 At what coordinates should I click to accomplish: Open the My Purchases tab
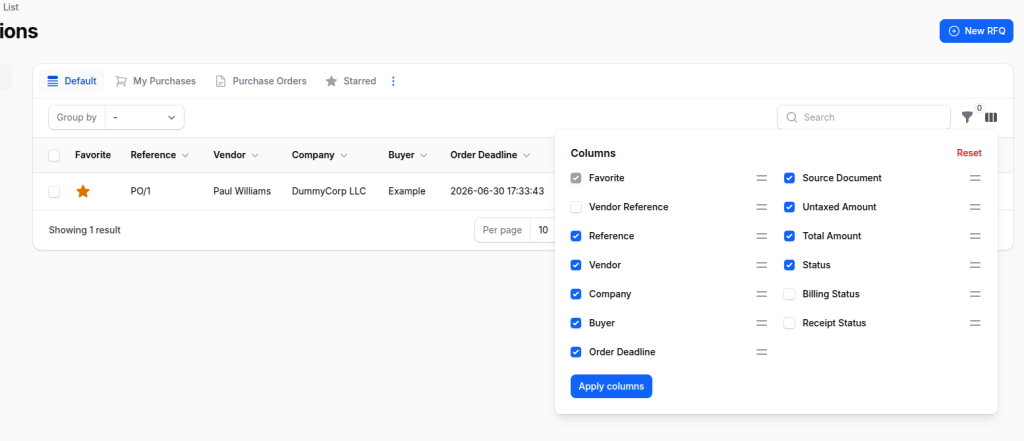155,81
